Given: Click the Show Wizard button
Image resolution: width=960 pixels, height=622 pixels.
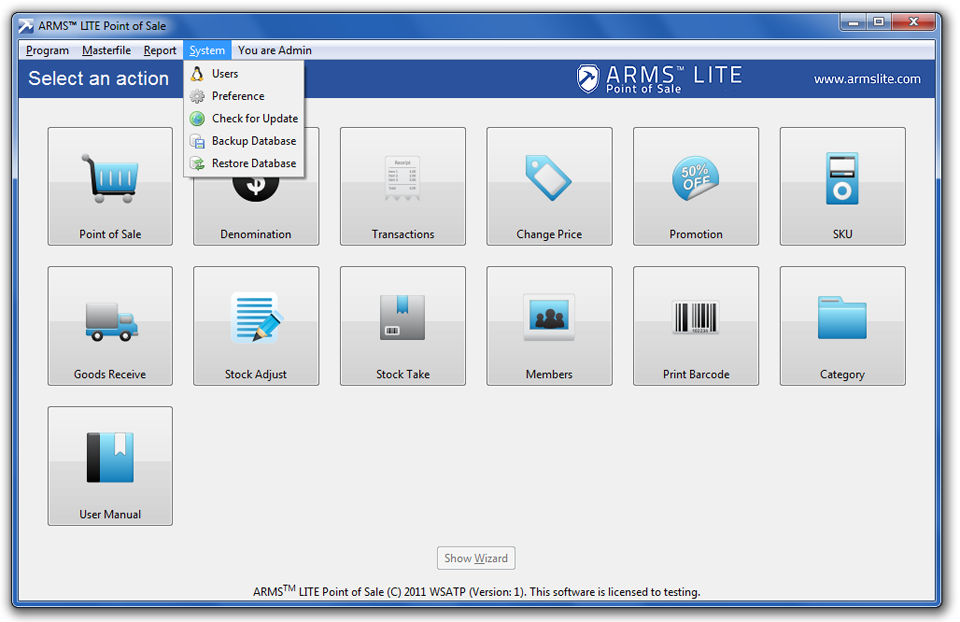Looking at the screenshot, I should (476, 558).
